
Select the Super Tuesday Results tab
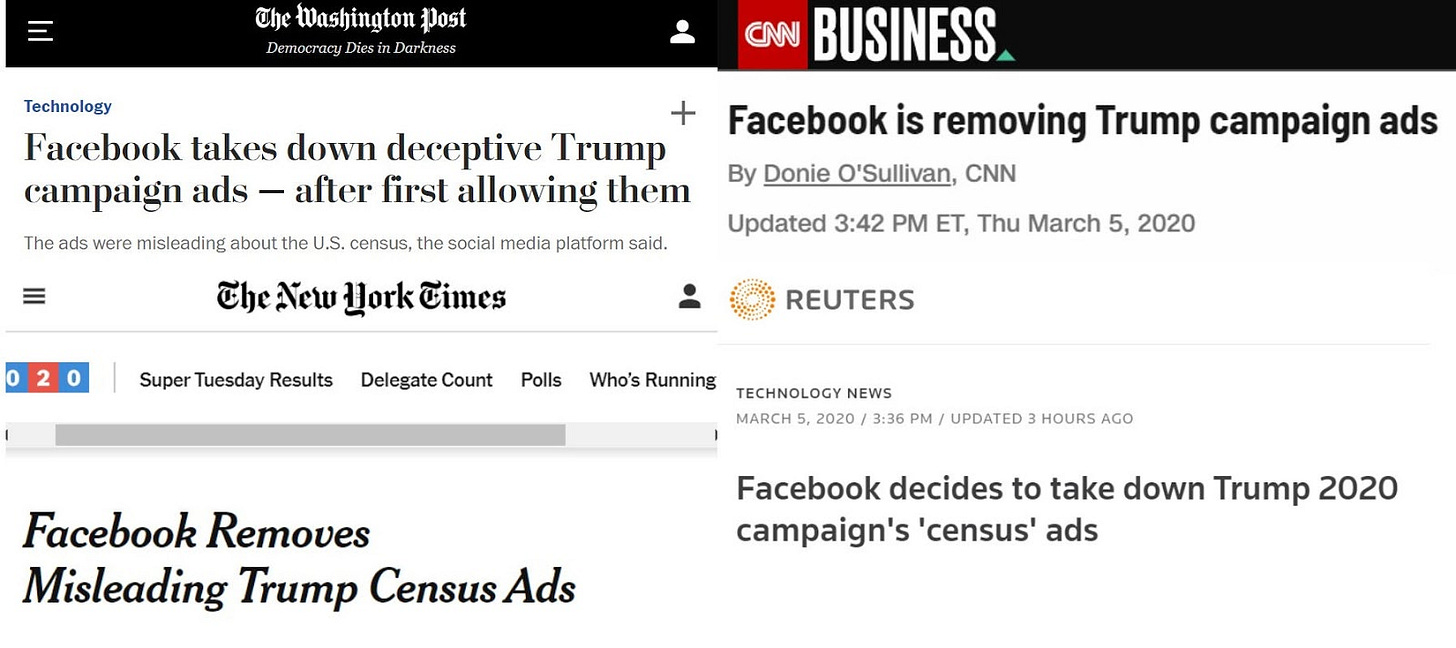(x=236, y=380)
